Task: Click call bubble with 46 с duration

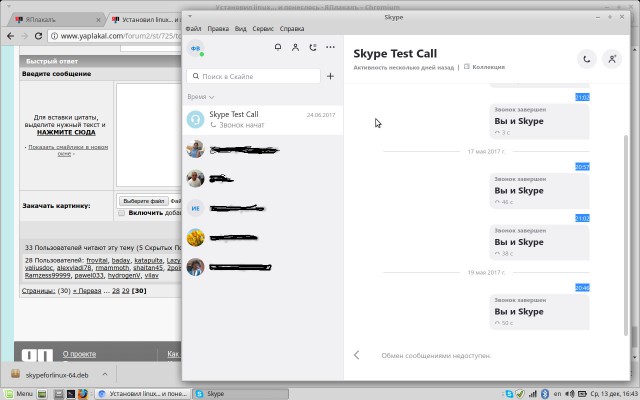Action: coord(539,191)
